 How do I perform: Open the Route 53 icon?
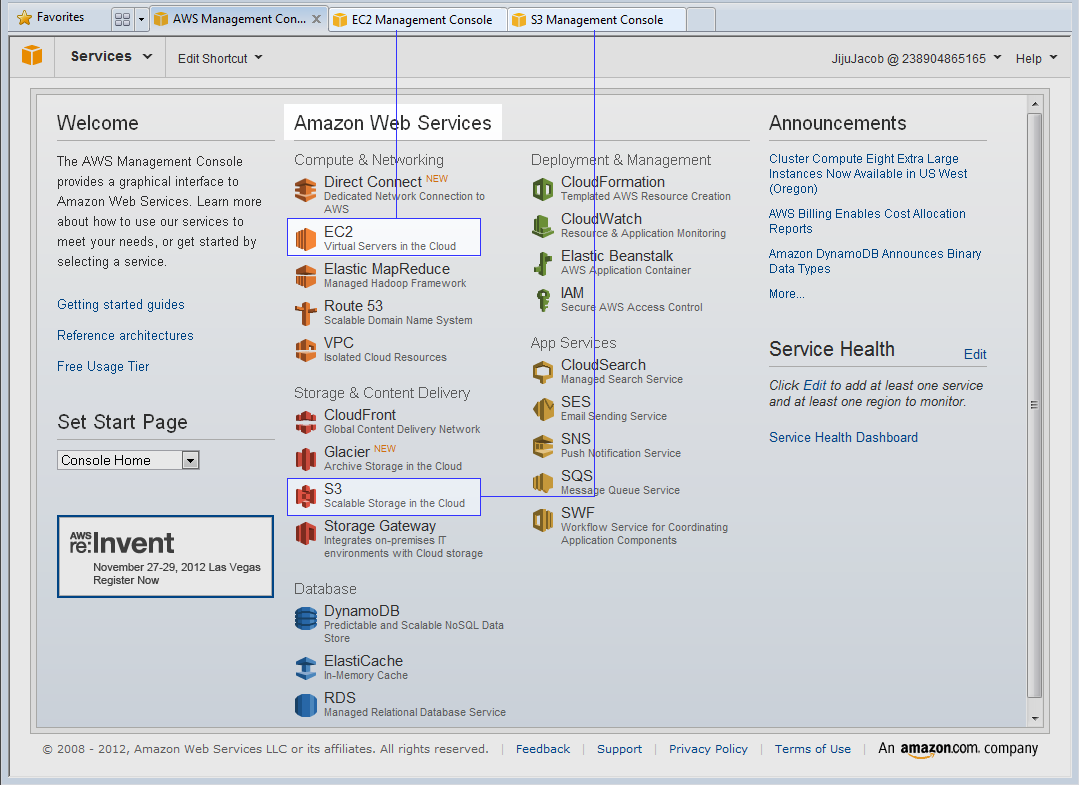[x=306, y=313]
